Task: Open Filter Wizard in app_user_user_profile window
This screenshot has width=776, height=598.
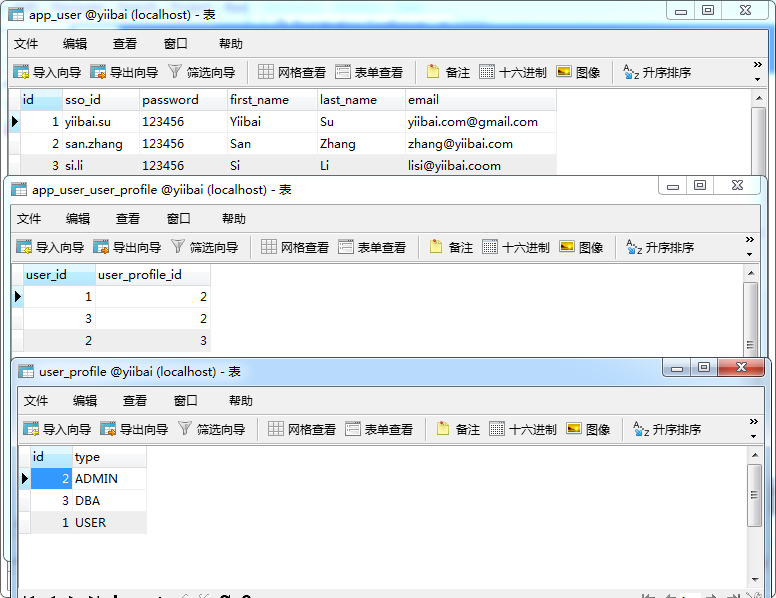Action: 204,247
